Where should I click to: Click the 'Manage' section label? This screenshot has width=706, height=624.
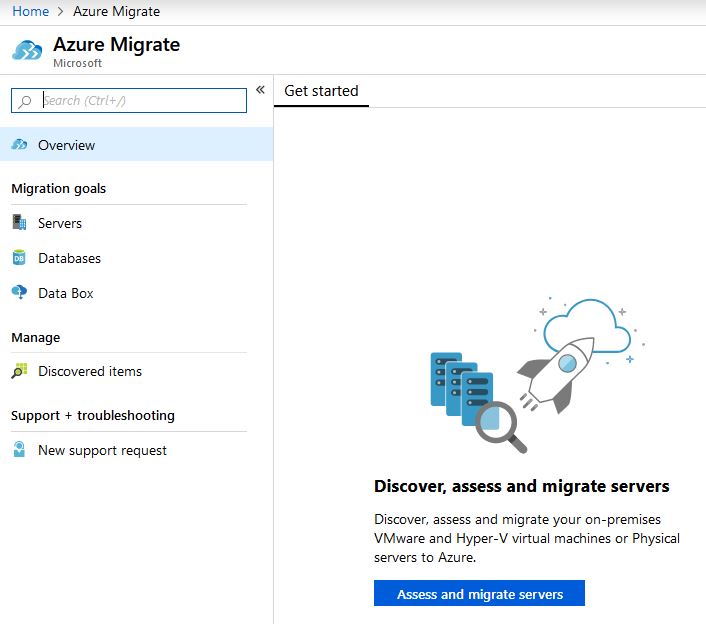click(36, 337)
